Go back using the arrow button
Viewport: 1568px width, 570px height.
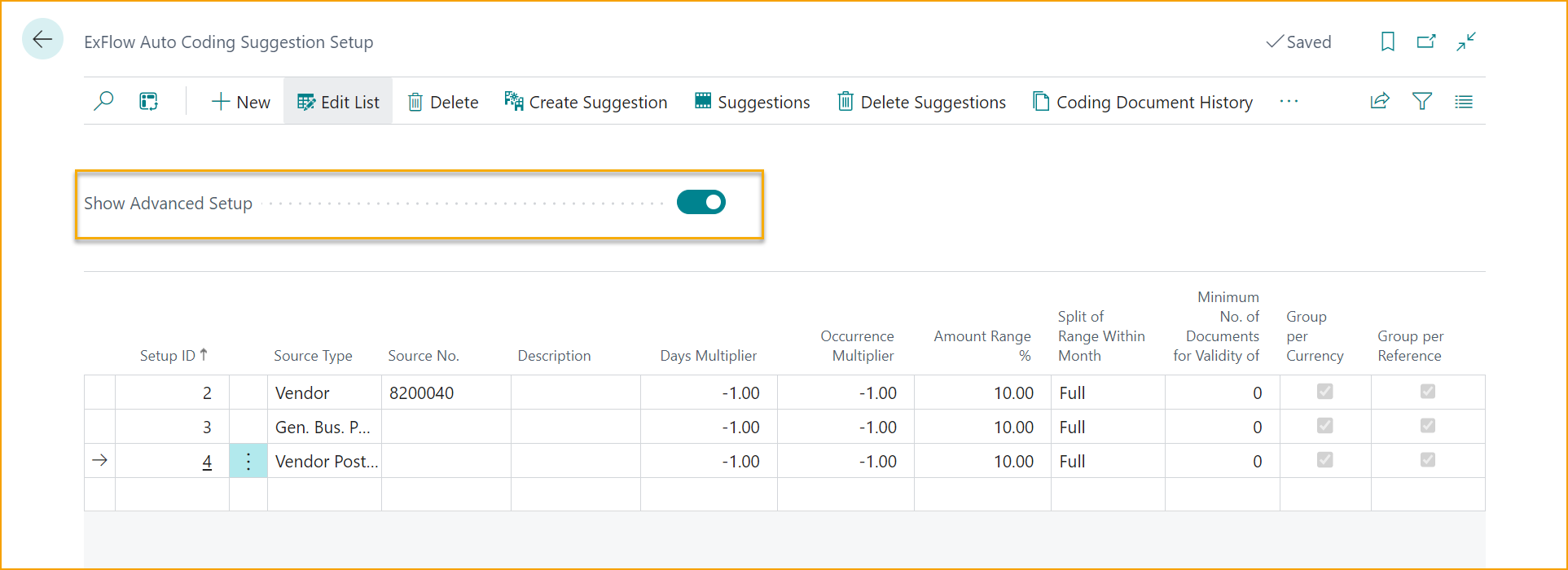[x=42, y=39]
